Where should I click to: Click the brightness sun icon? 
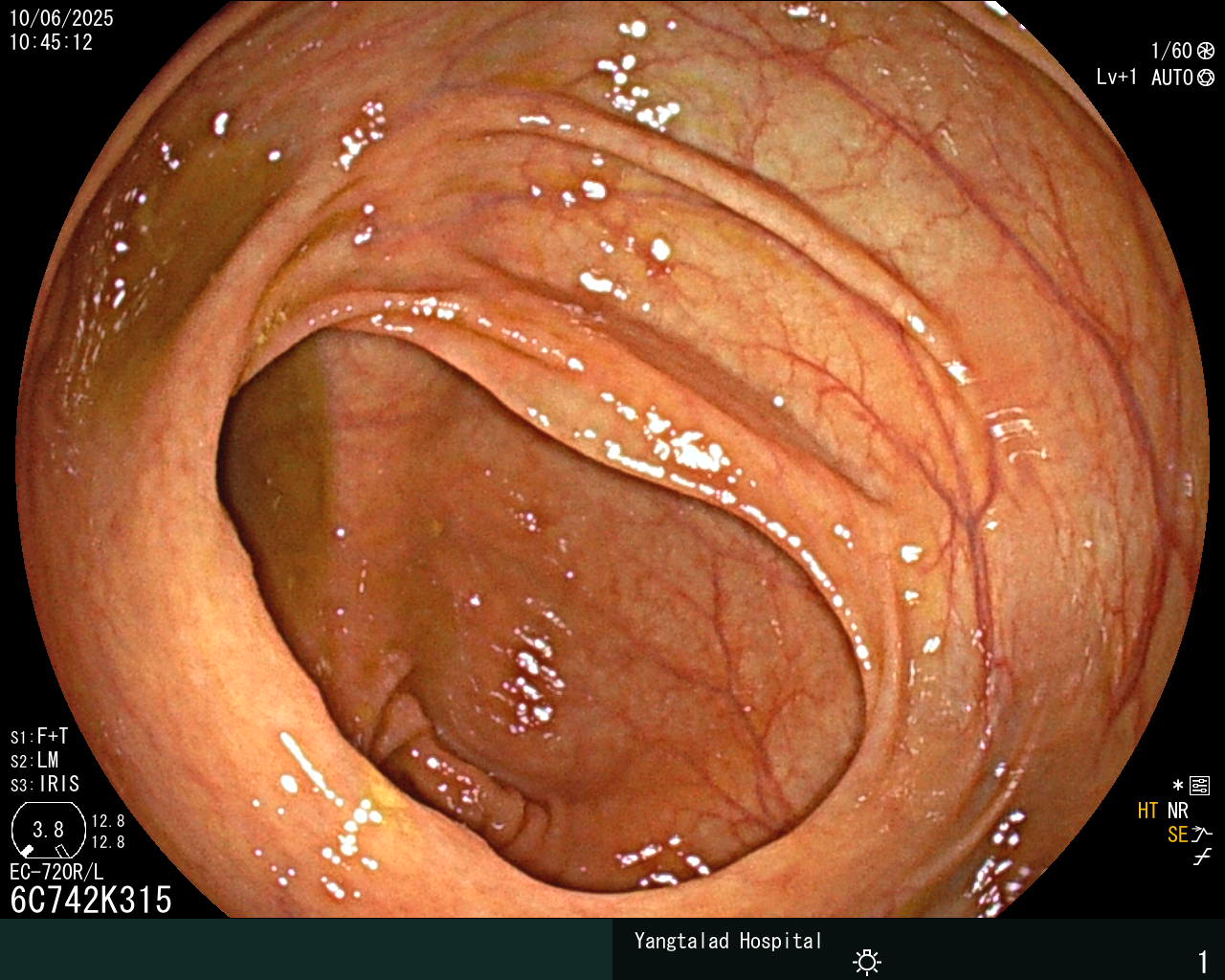pyautogui.click(x=867, y=961)
